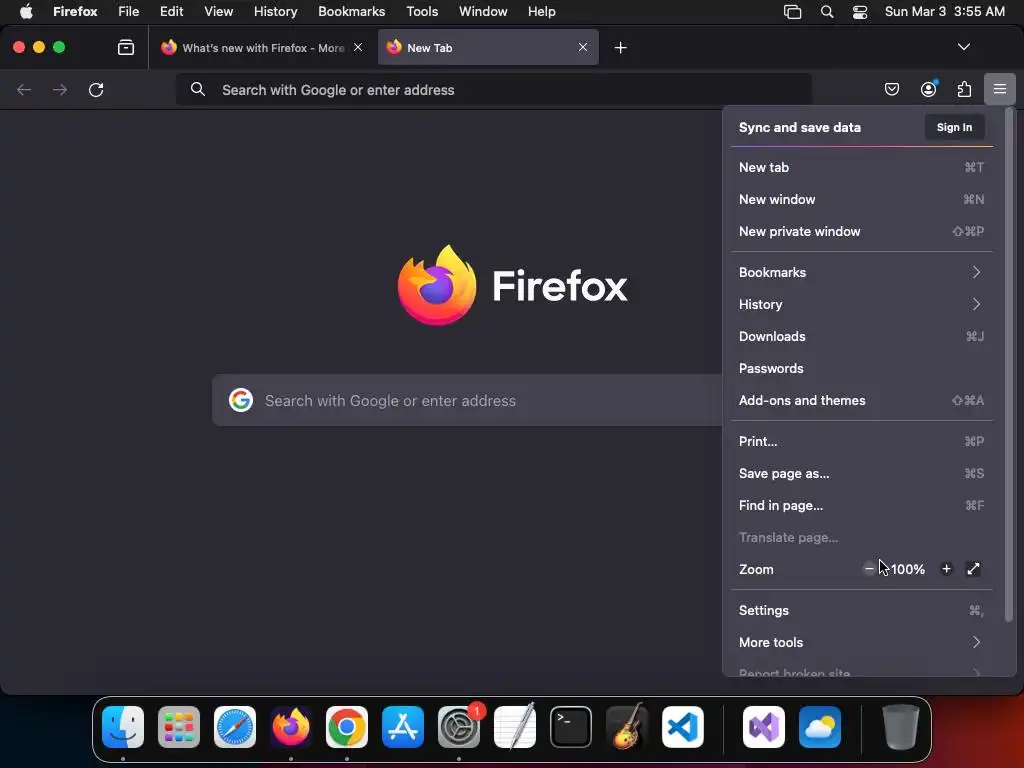Viewport: 1024px width, 768px height.
Task: Click the menu panel scrollbar
Action: click(1009, 366)
